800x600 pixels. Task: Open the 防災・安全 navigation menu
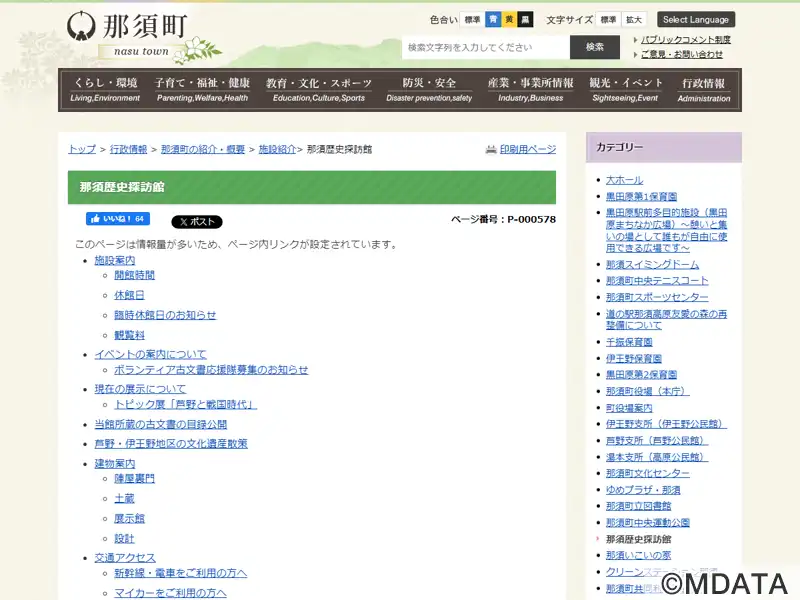(x=429, y=90)
